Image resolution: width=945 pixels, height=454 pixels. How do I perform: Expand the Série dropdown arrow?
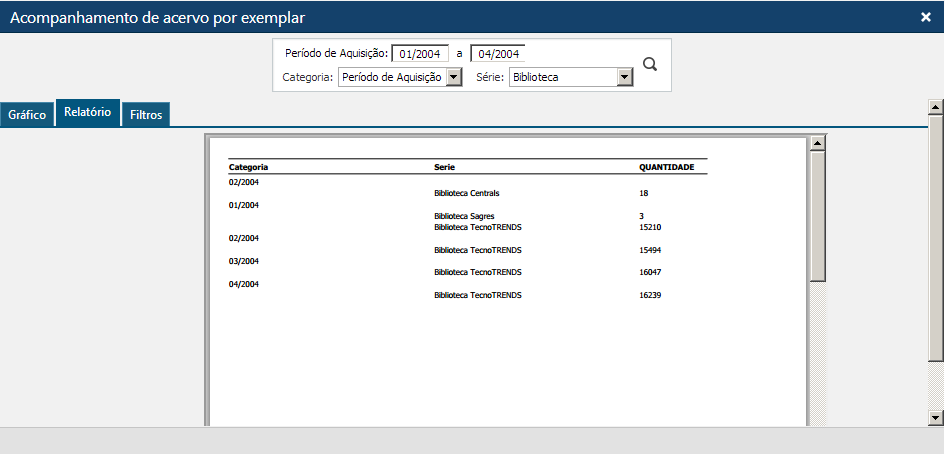(x=625, y=77)
